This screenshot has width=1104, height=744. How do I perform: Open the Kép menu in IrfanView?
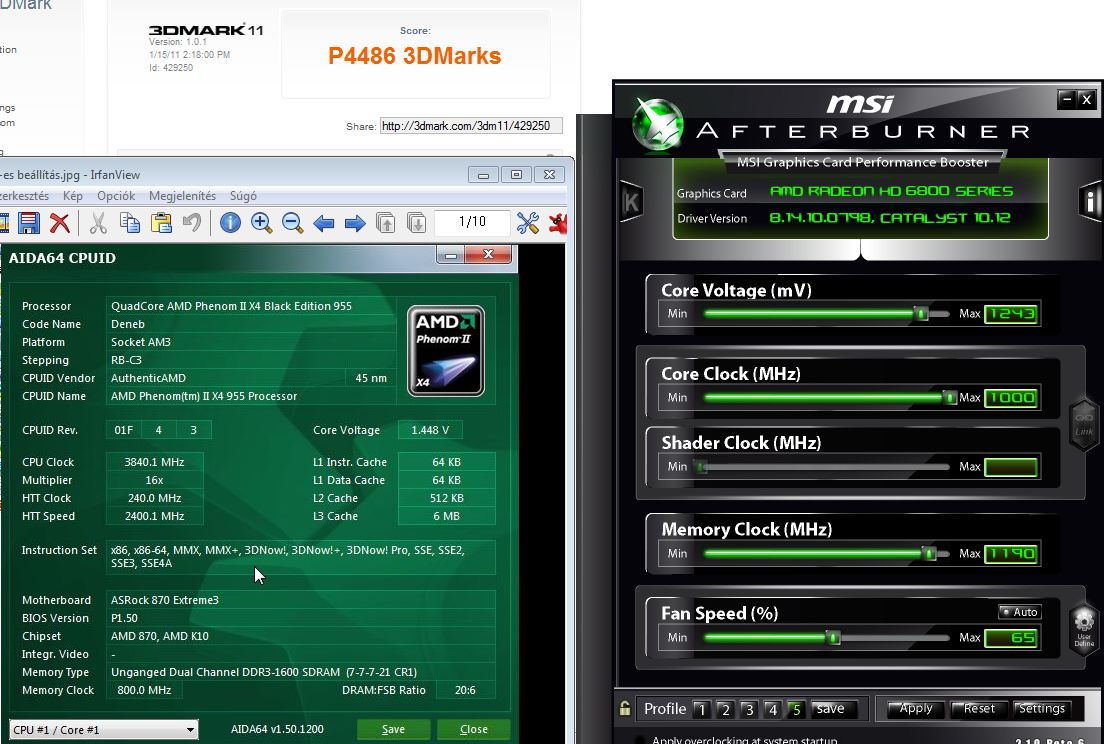(73, 196)
